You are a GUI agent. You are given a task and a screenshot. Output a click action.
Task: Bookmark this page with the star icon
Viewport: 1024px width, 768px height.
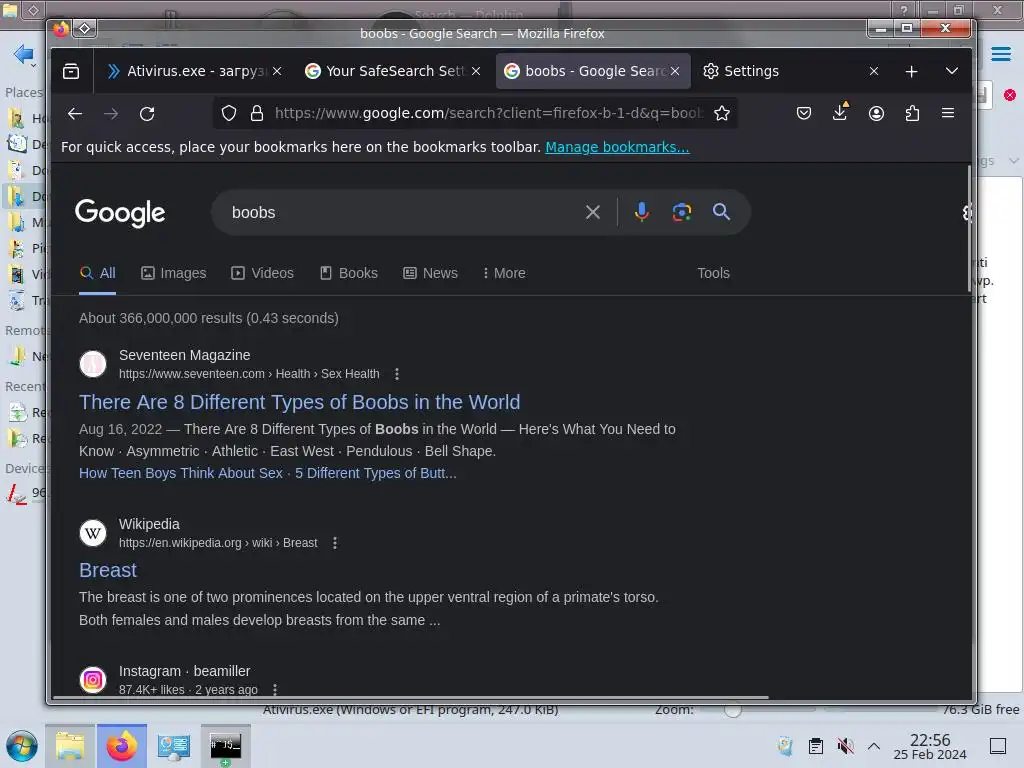coord(722,114)
